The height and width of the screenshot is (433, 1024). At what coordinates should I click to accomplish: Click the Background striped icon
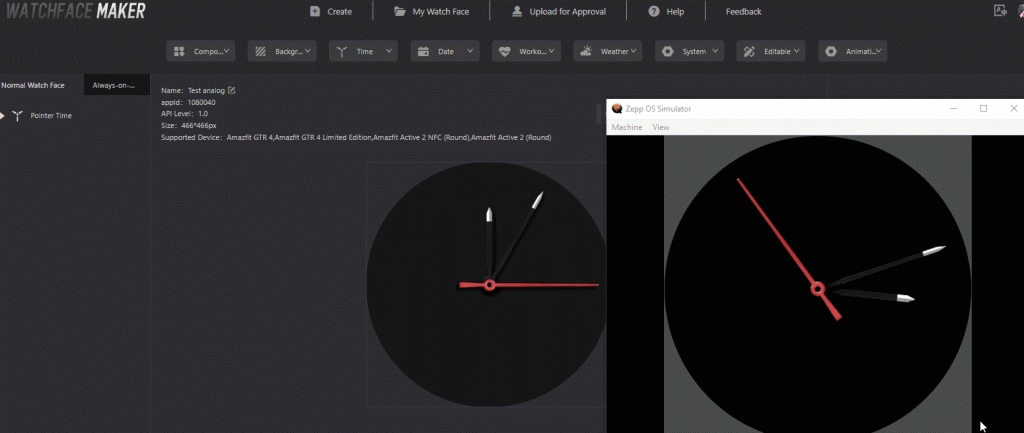tap(260, 52)
